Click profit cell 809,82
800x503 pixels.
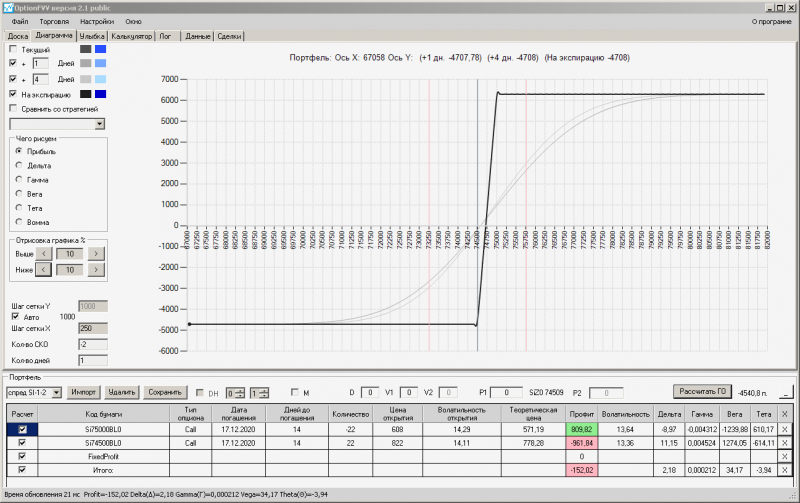click(x=582, y=430)
